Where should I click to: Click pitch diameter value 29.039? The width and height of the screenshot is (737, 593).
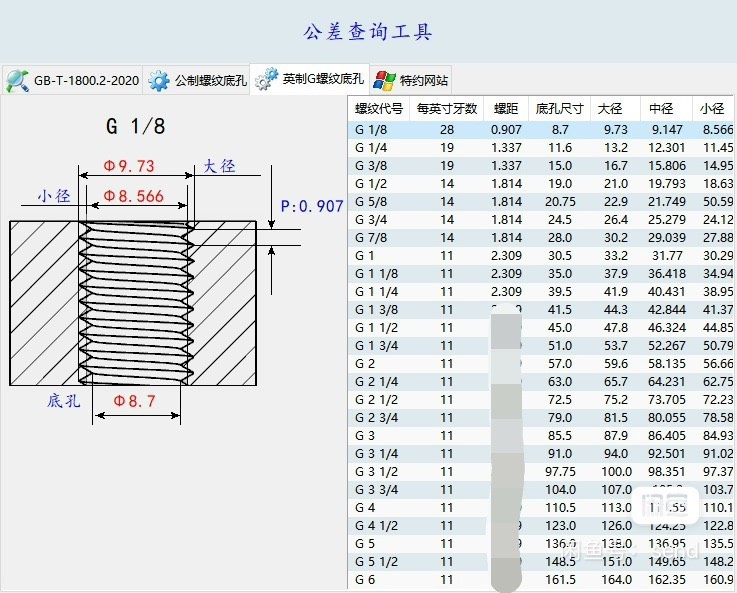coord(667,238)
